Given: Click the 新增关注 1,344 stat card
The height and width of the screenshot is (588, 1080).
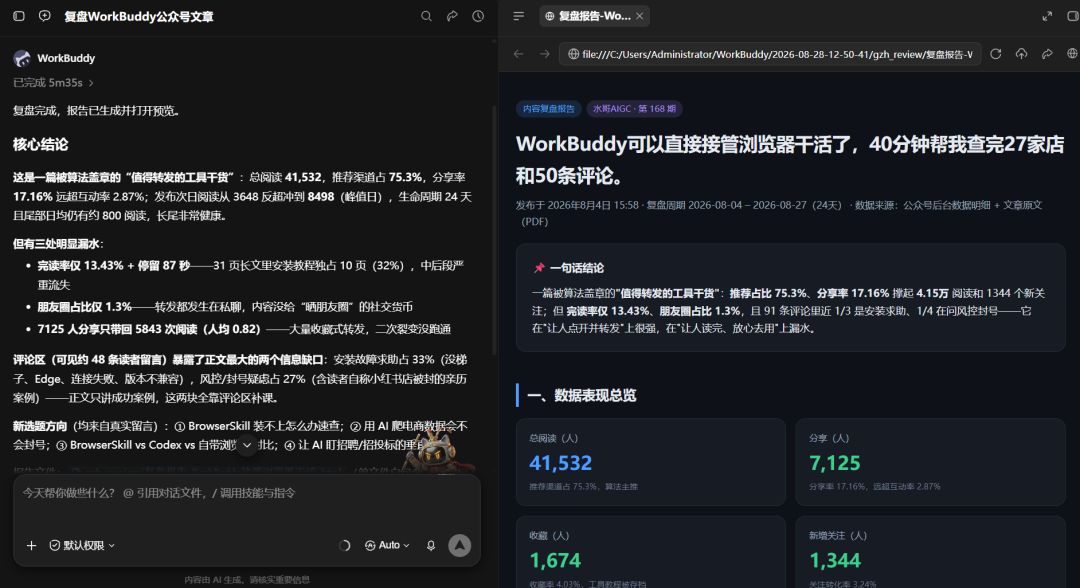Looking at the screenshot, I should [931, 552].
